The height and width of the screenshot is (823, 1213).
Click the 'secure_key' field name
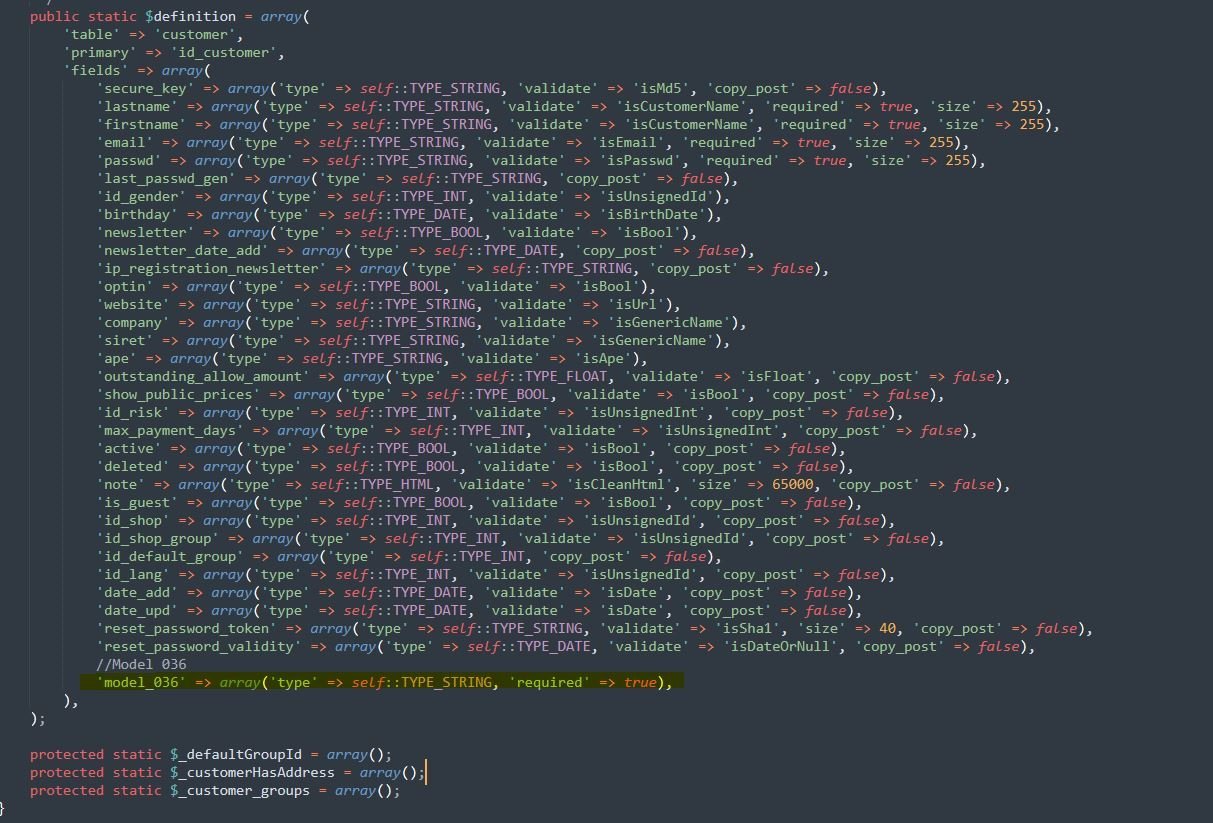coord(145,88)
